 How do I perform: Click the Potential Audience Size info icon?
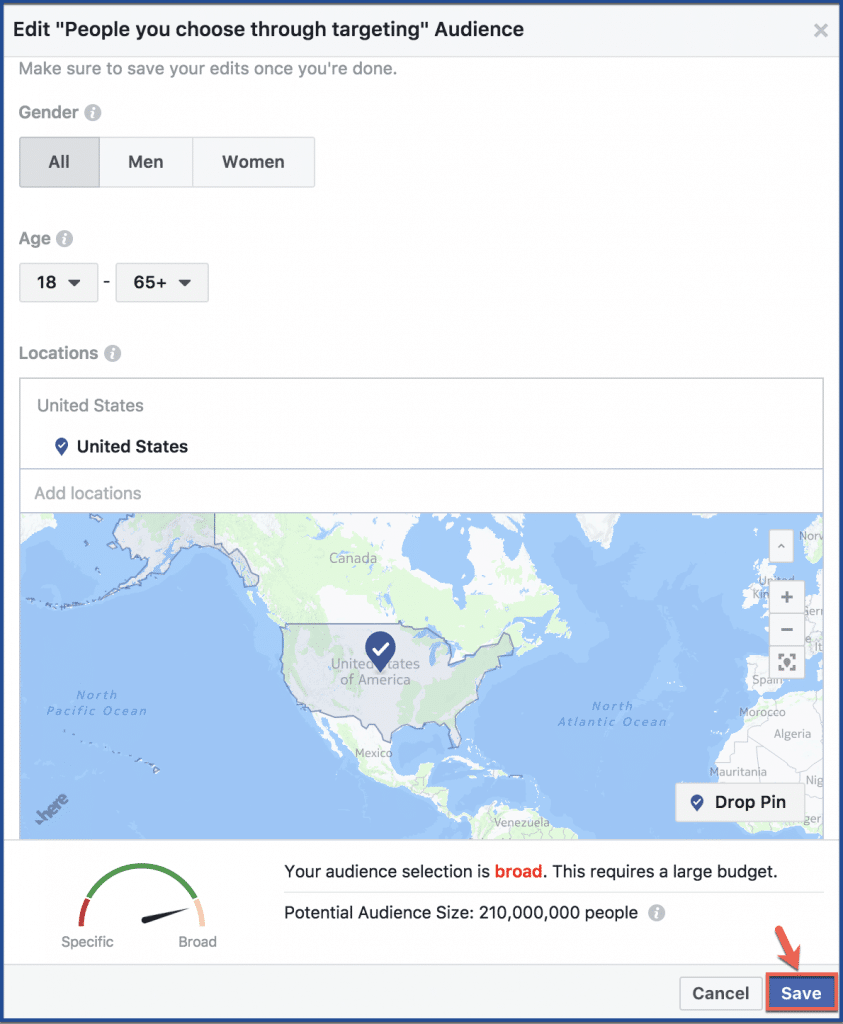point(656,913)
